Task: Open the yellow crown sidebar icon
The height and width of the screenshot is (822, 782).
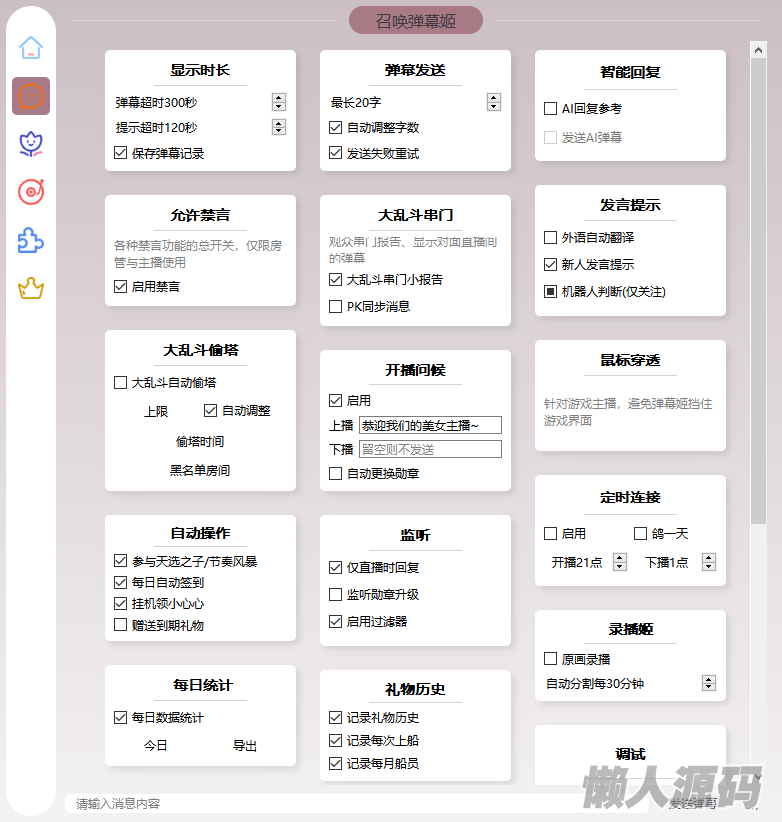Action: coord(31,288)
